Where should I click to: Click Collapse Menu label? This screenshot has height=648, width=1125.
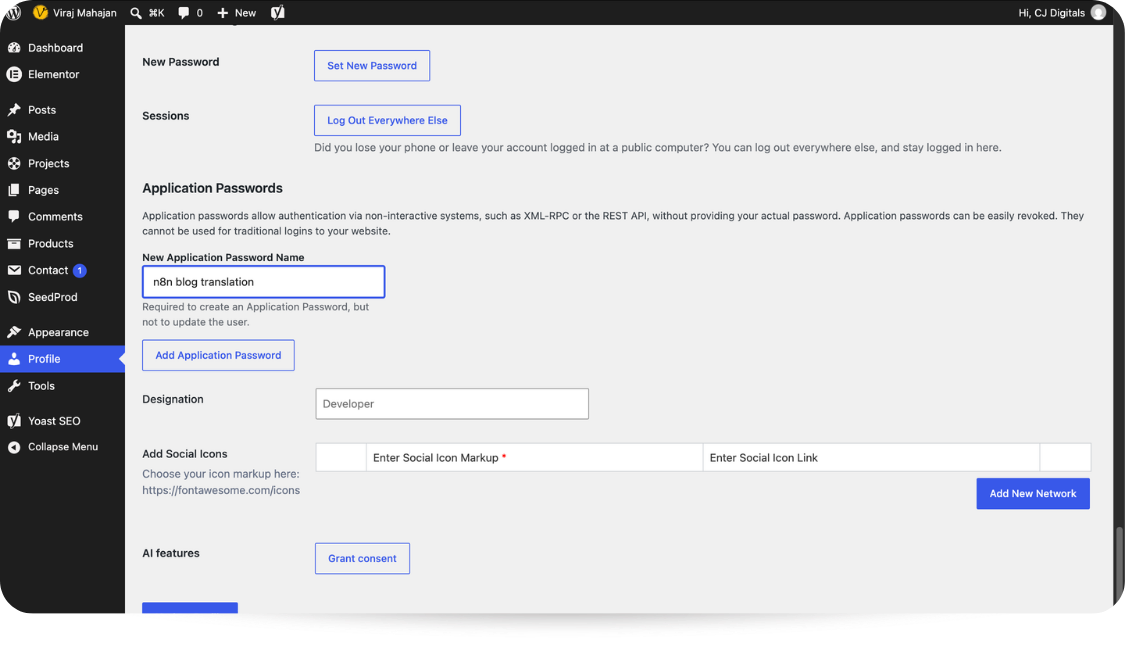coord(63,447)
